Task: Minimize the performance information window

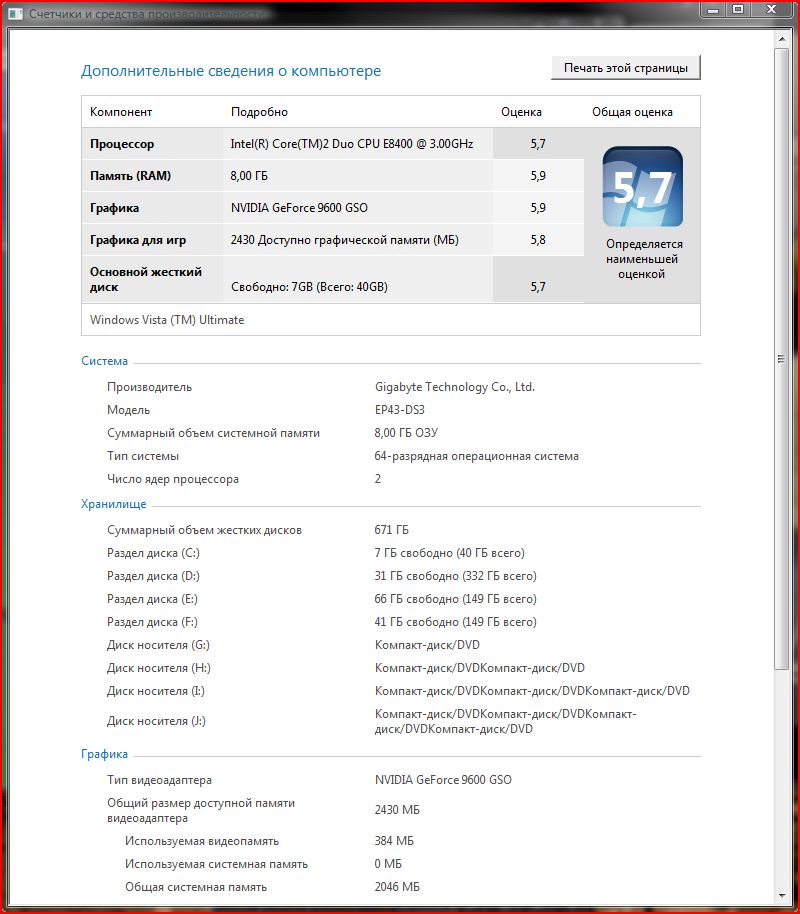Action: (x=711, y=9)
